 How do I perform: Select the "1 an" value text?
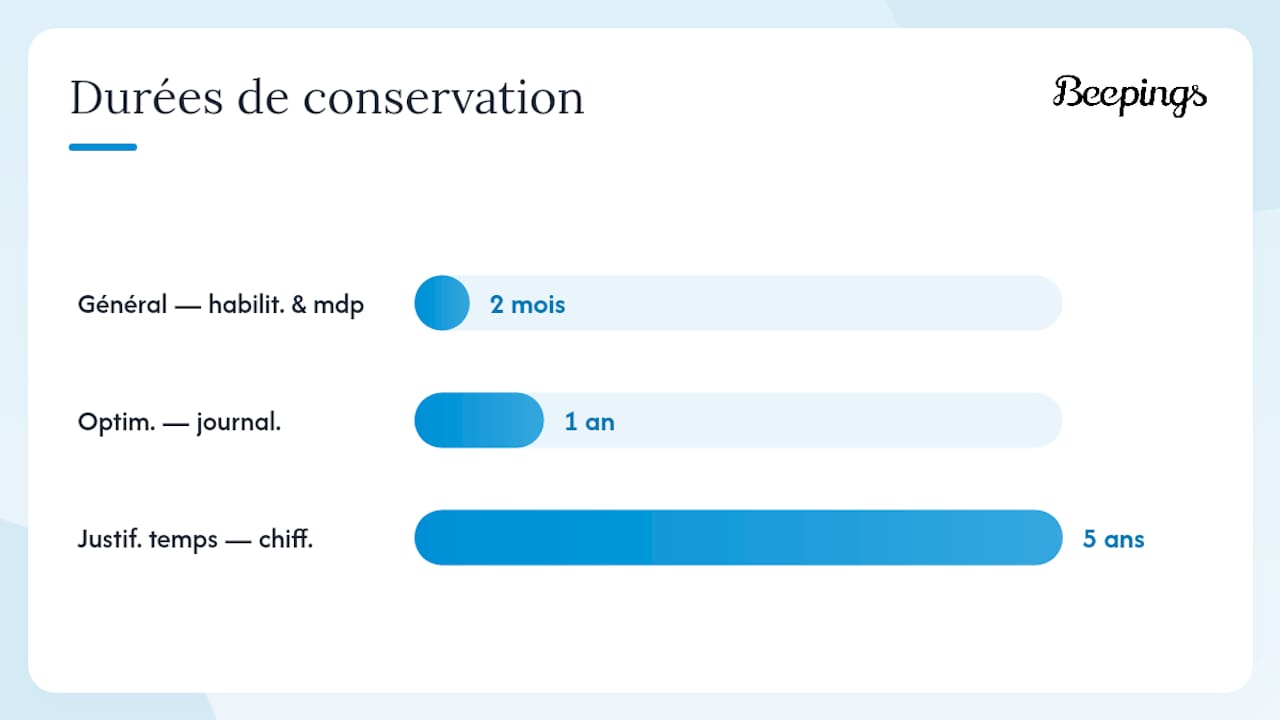point(590,422)
